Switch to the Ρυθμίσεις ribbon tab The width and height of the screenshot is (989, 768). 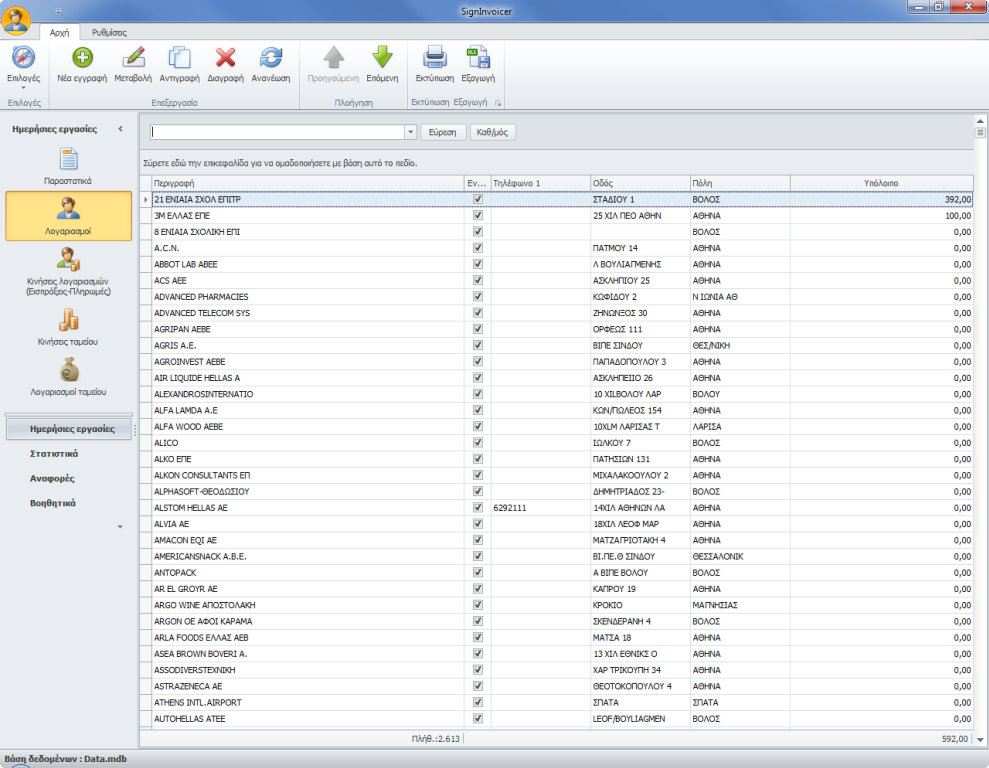click(x=109, y=32)
